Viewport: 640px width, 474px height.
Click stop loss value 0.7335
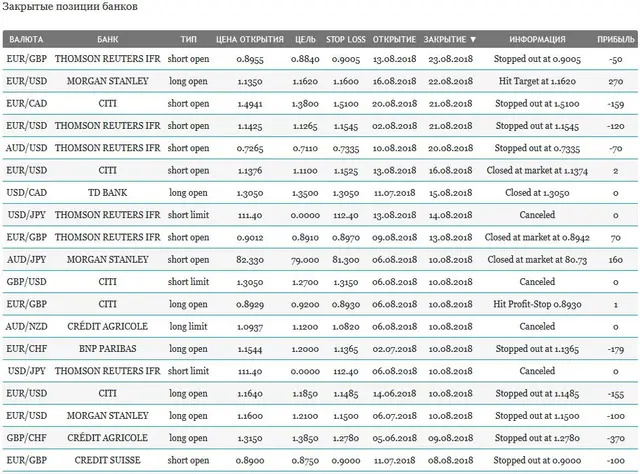point(346,149)
